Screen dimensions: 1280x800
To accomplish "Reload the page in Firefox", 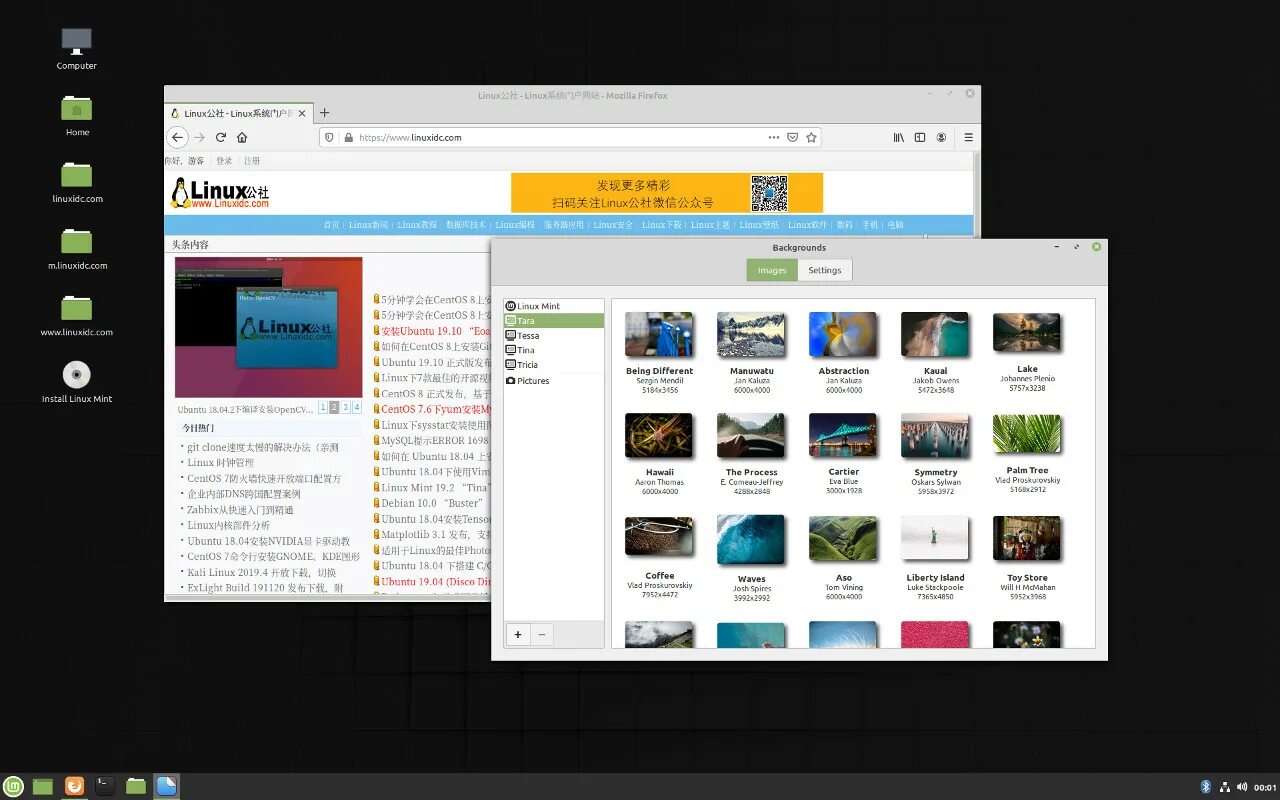I will click(221, 137).
